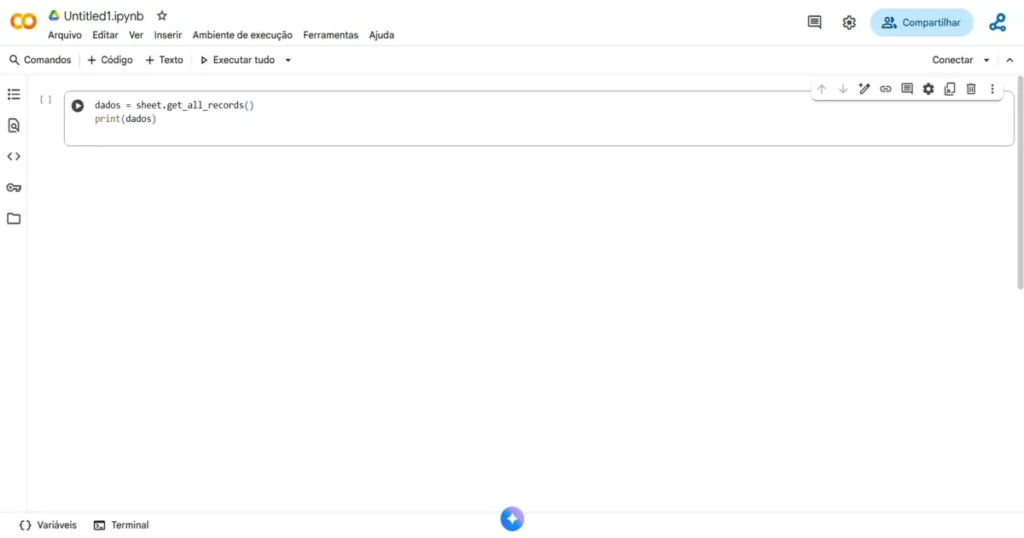Open the Ajuda menu

click(x=381, y=35)
